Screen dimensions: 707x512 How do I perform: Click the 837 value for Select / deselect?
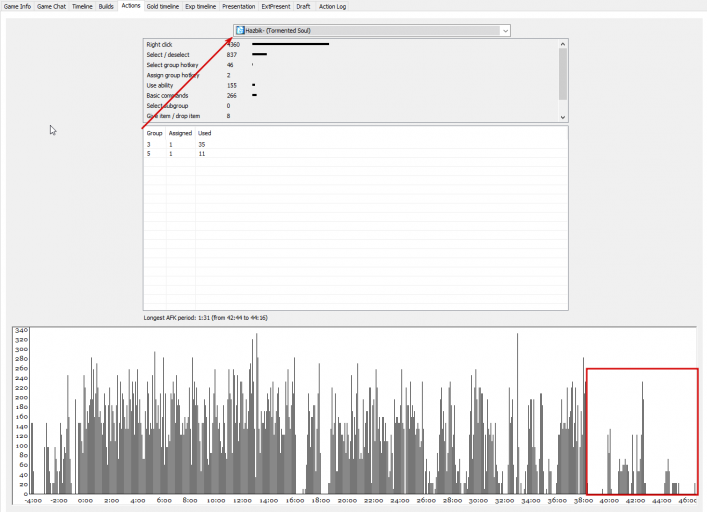tap(232, 55)
